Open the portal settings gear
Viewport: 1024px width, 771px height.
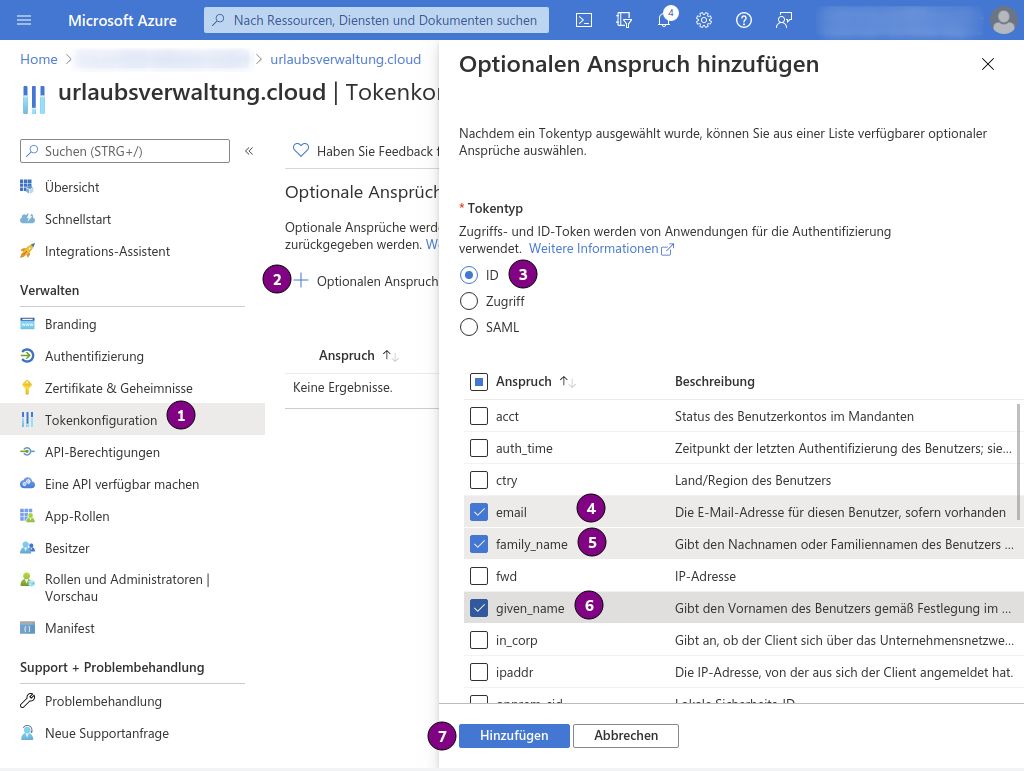click(x=703, y=20)
